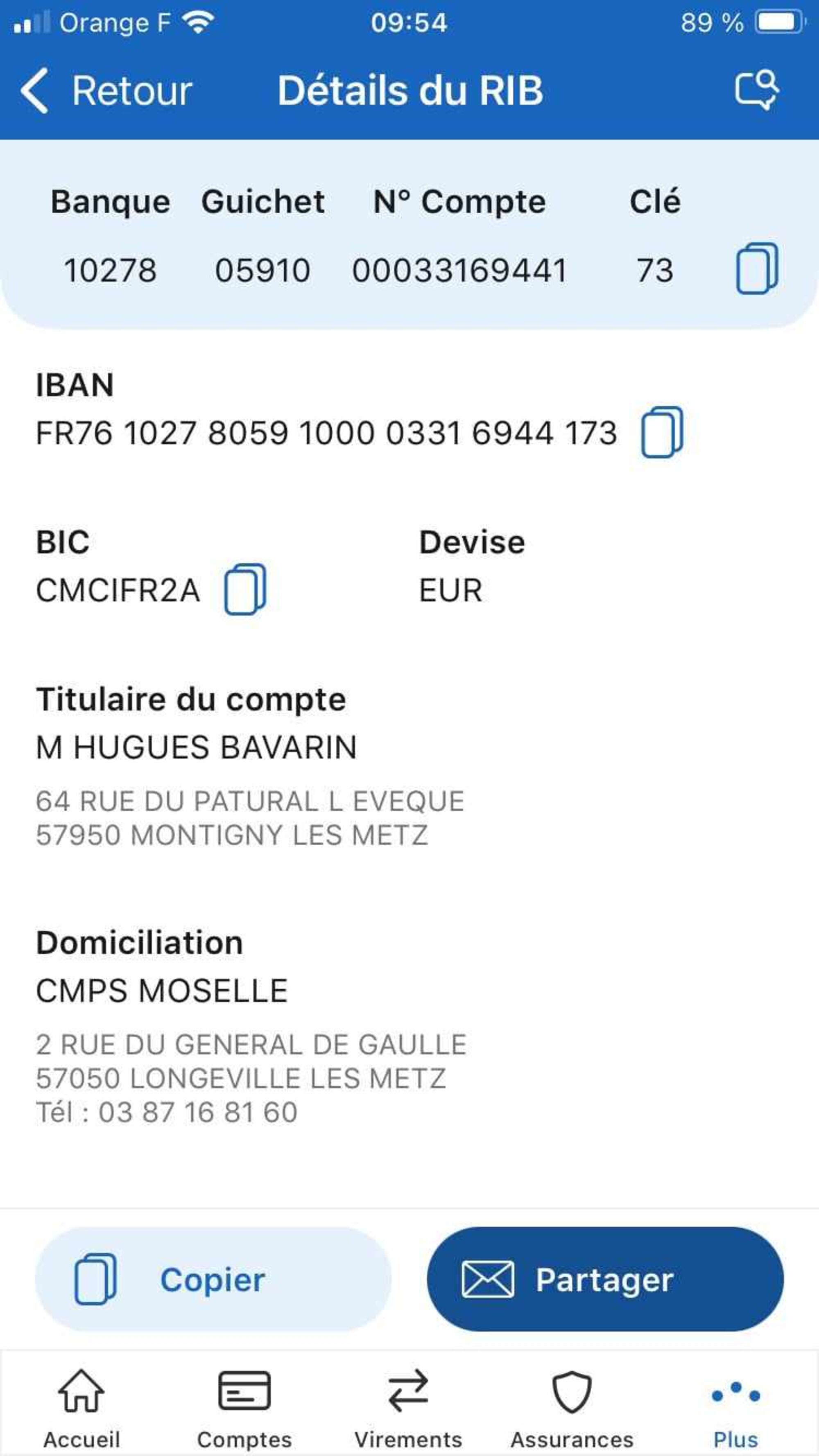Viewport: 819px width, 1456px height.
Task: Tap the CMPS MOSELLE domiciliation name
Action: coord(162,991)
